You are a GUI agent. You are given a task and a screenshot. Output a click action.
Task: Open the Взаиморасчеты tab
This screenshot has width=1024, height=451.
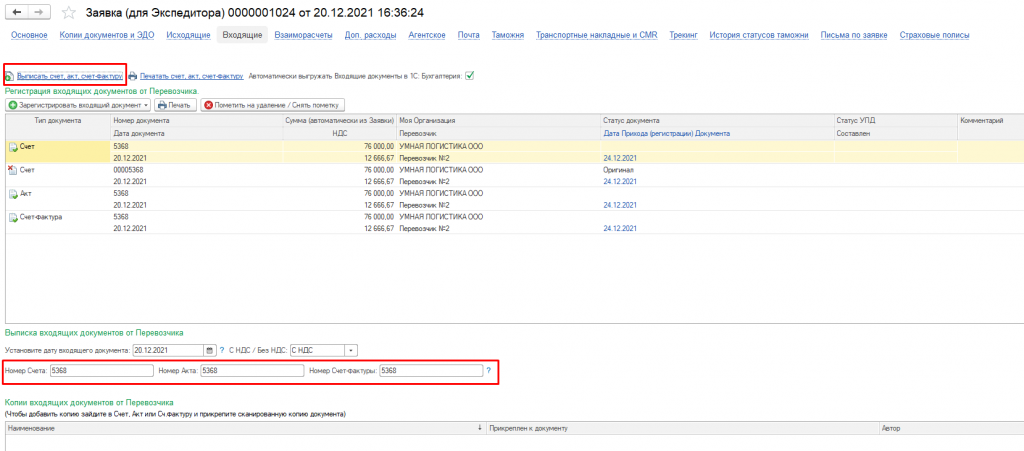tap(304, 35)
